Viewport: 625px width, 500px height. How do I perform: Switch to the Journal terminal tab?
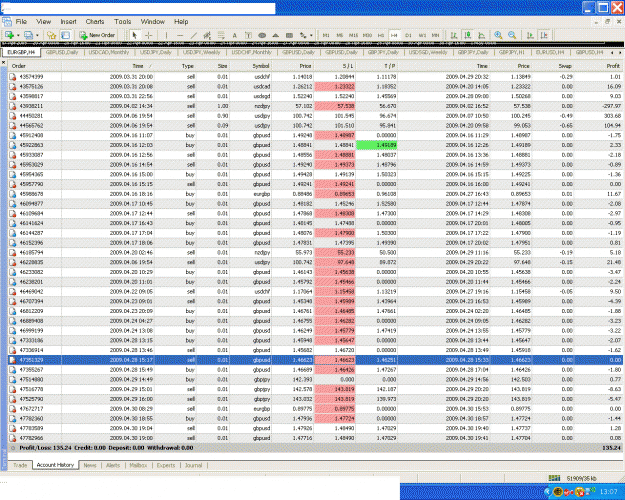click(193, 465)
